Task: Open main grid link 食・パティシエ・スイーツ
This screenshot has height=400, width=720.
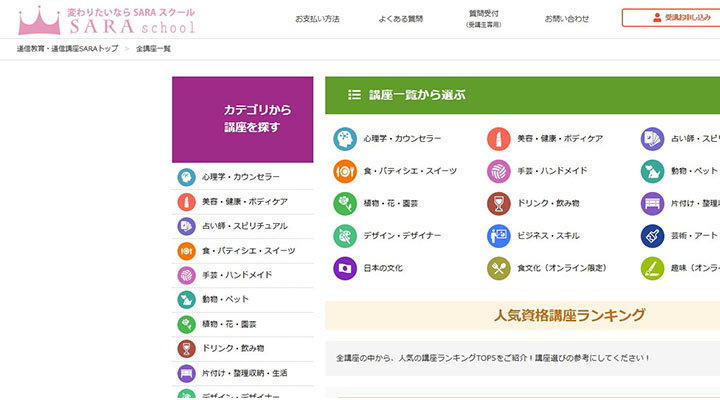Action: click(411, 171)
